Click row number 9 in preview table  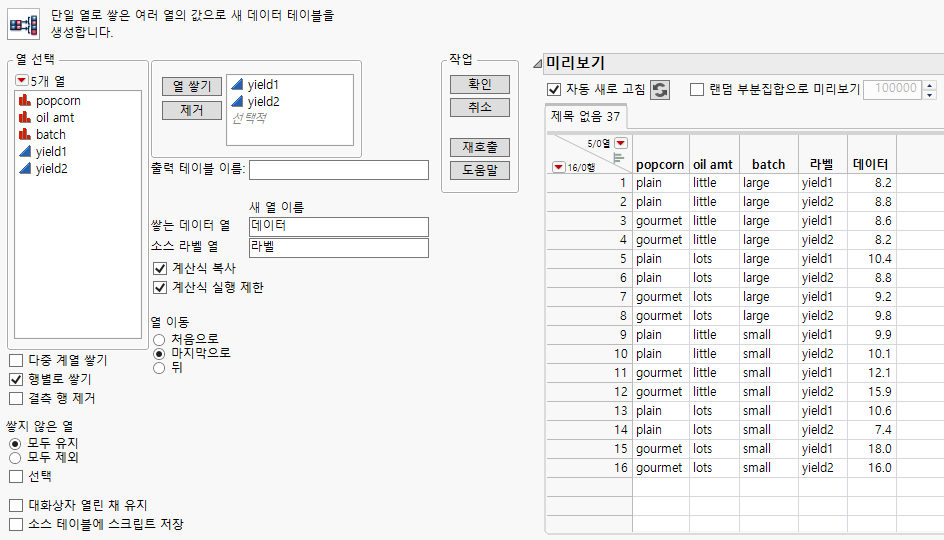623,335
